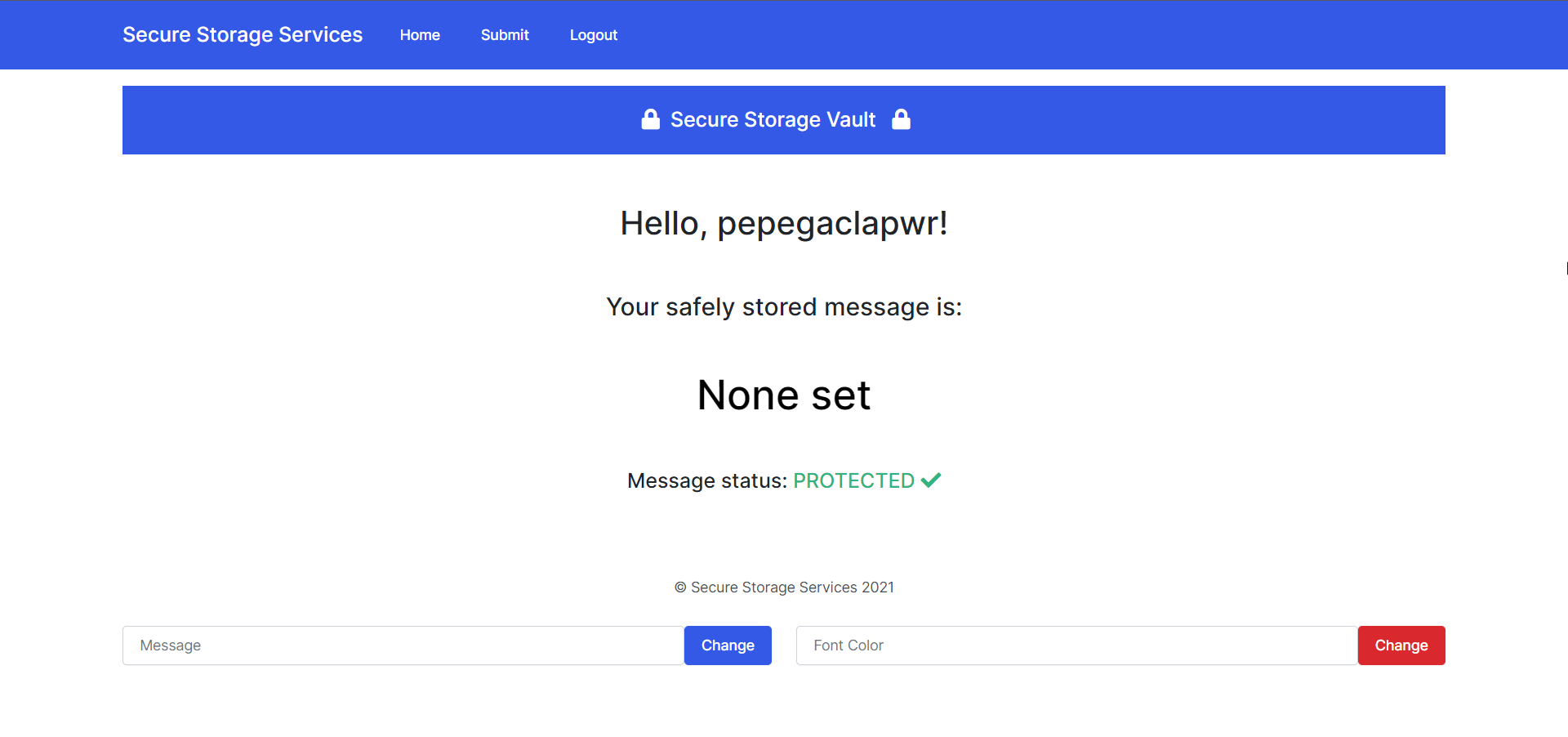Open the Home navigation link
The width and height of the screenshot is (1568, 737).
tap(420, 35)
